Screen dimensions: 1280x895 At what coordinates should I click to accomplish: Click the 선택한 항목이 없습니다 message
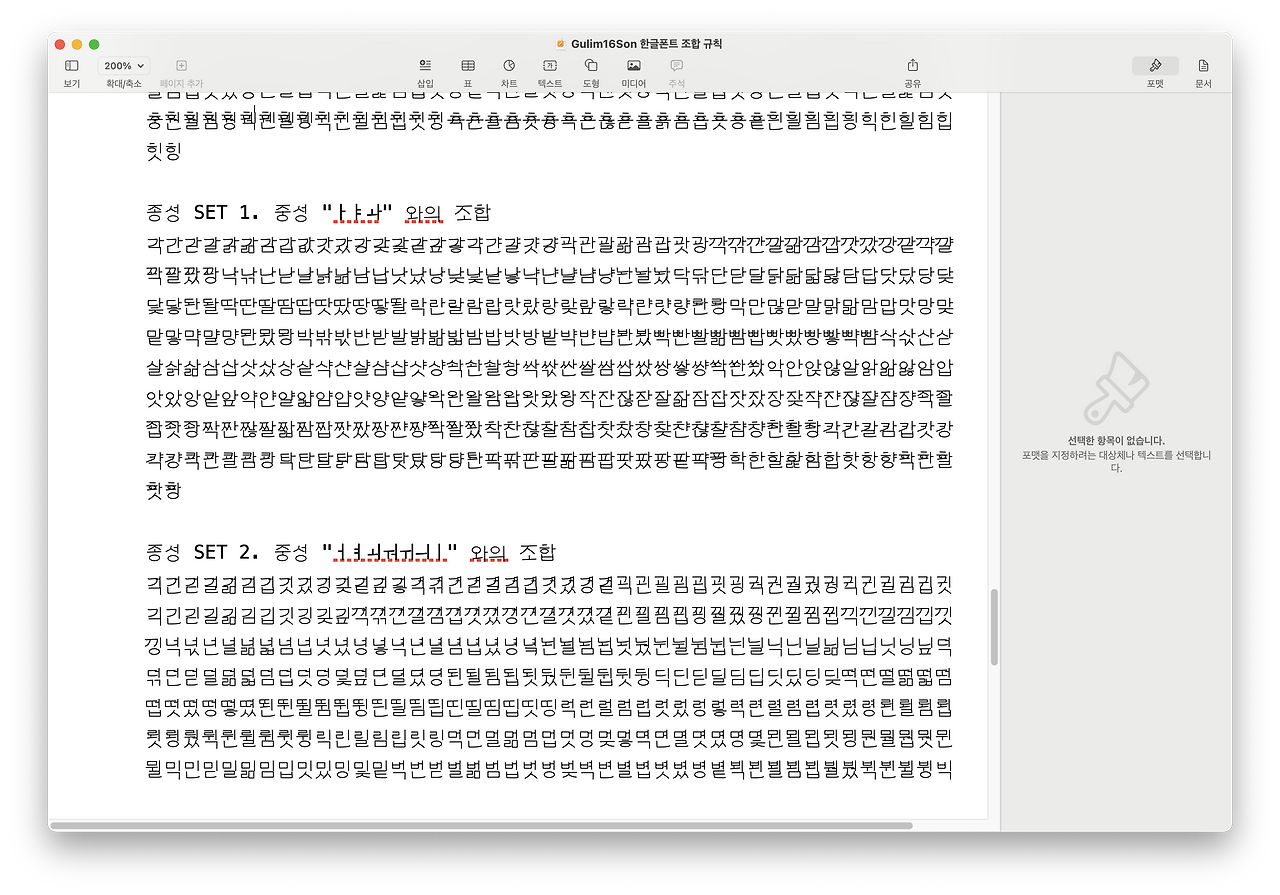(x=1115, y=440)
